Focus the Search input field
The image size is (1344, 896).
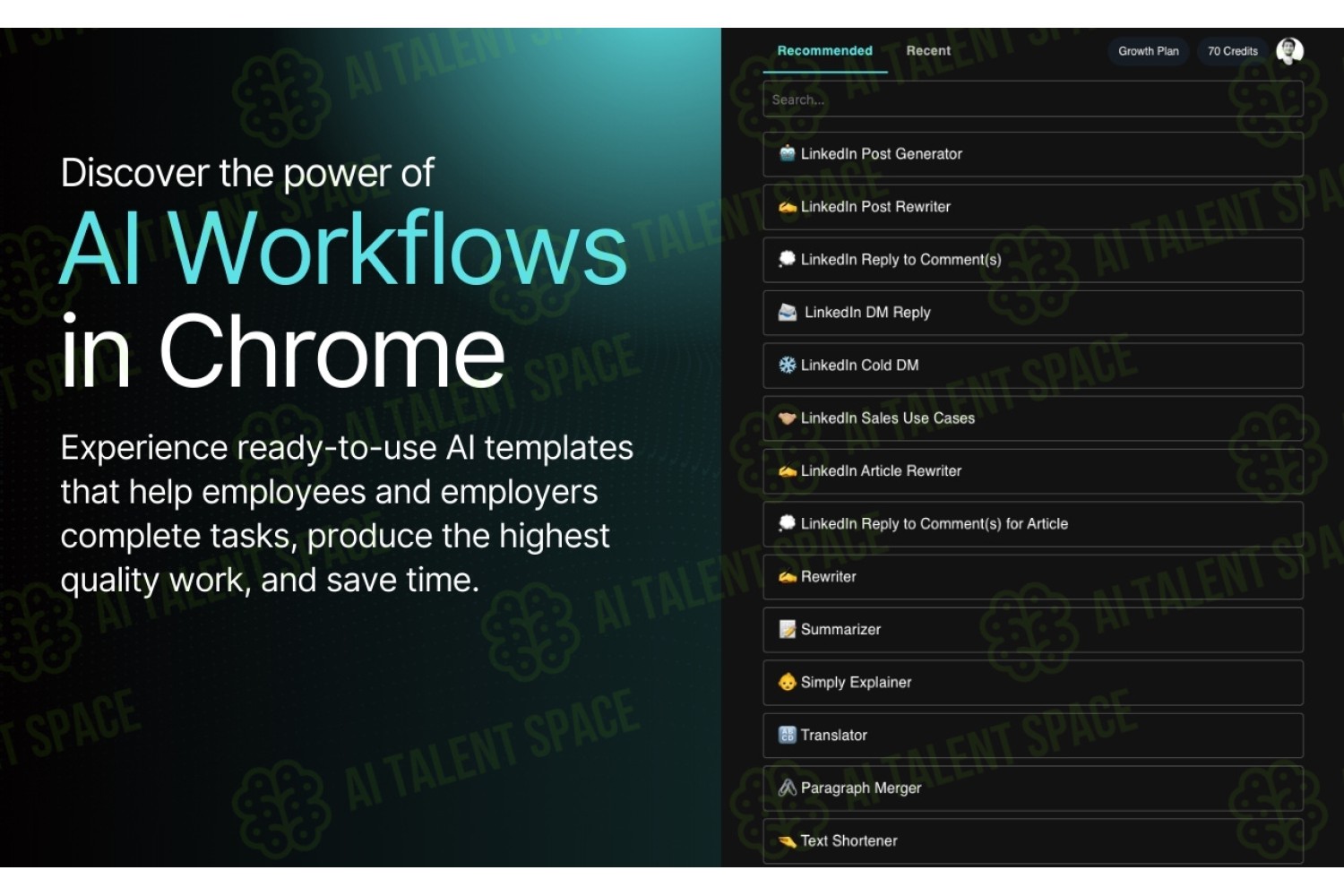(x=1033, y=99)
